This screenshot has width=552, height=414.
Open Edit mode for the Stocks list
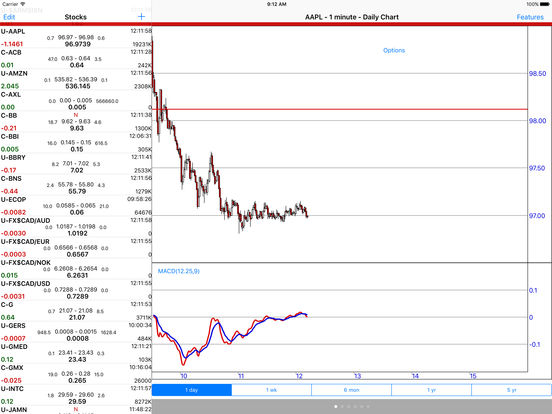point(9,17)
